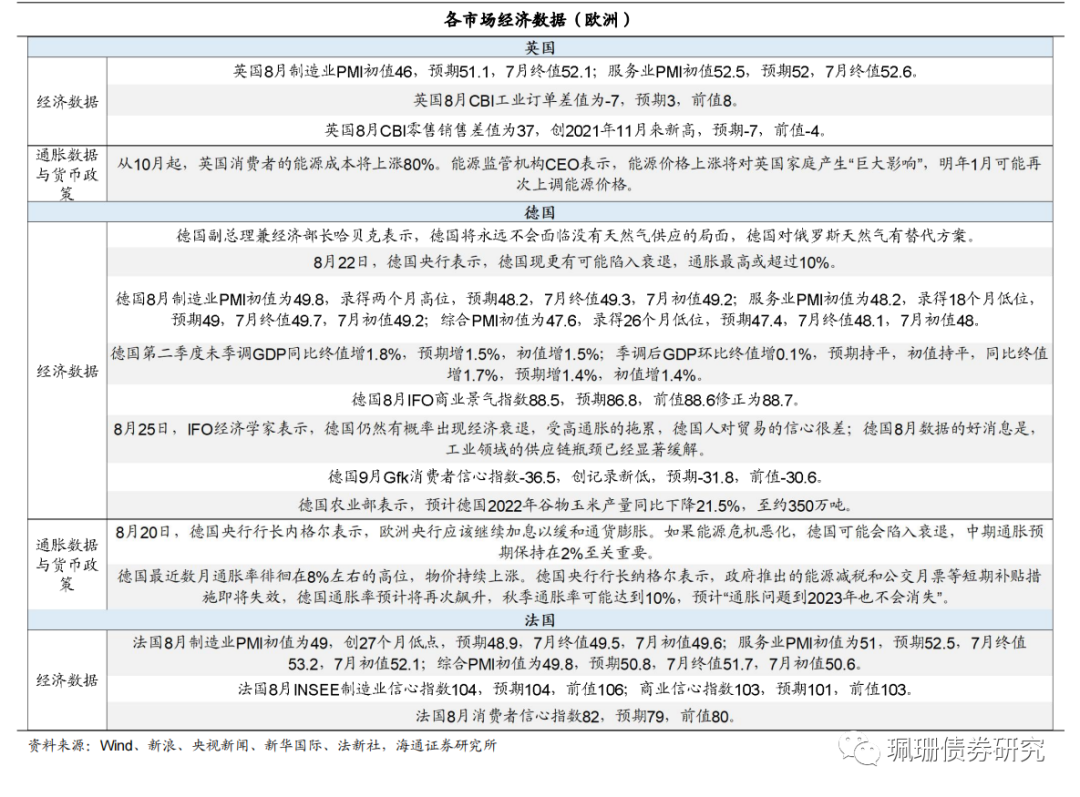Click the 法国 经济数据 label cell
The image size is (1080, 797).
[68, 681]
